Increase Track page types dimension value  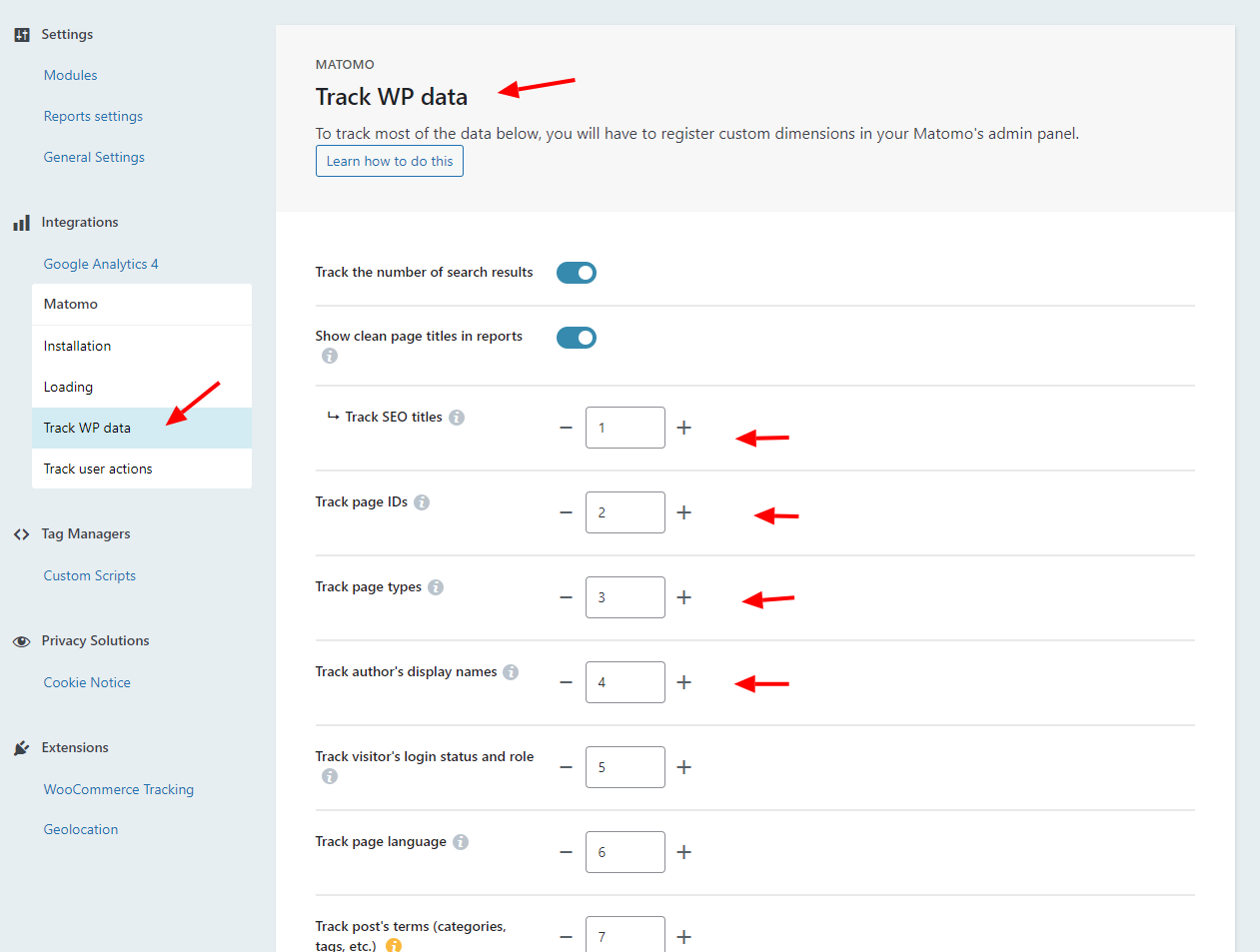pos(684,597)
